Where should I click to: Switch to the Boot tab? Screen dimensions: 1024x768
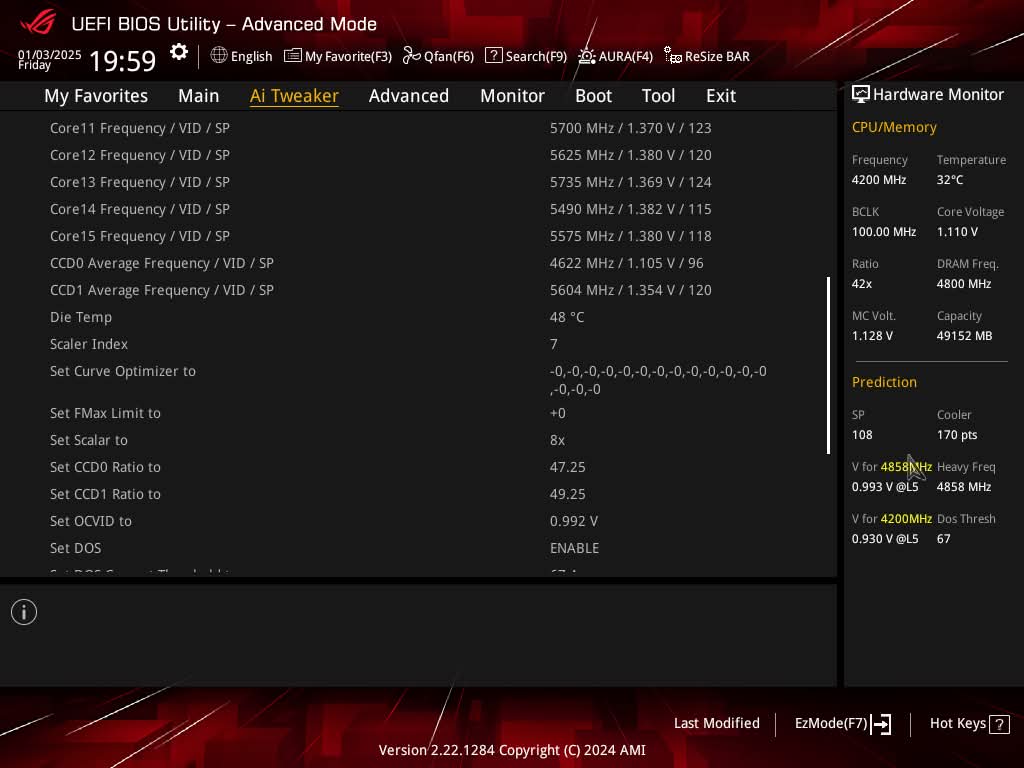tap(593, 96)
